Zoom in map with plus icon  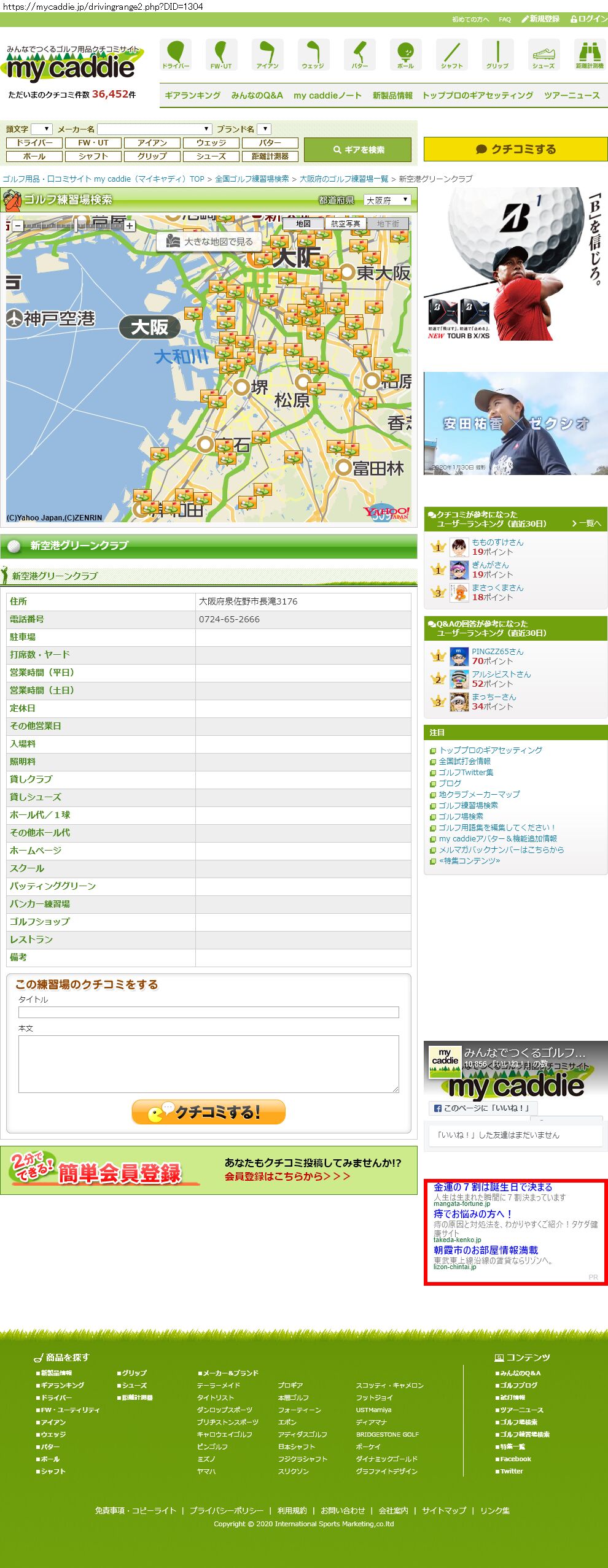pyautogui.click(x=130, y=226)
